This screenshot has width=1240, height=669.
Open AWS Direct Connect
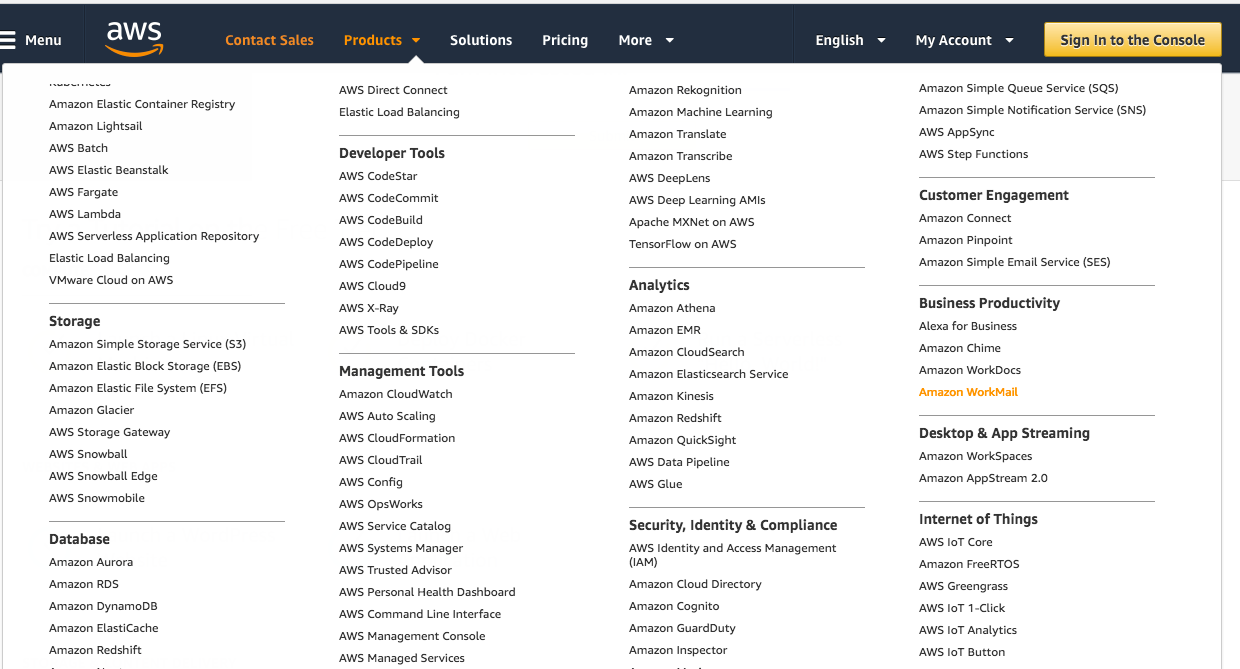(393, 90)
